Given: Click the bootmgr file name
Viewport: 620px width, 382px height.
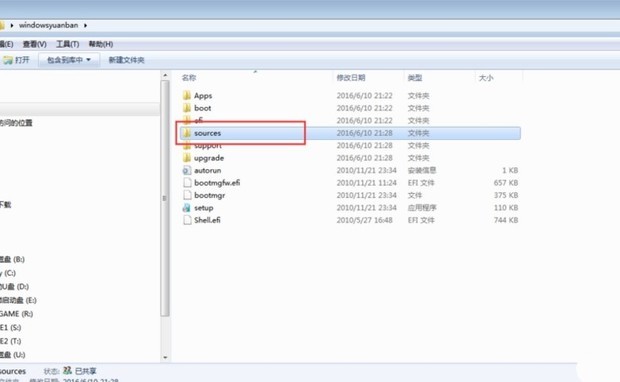Looking at the screenshot, I should (210, 195).
